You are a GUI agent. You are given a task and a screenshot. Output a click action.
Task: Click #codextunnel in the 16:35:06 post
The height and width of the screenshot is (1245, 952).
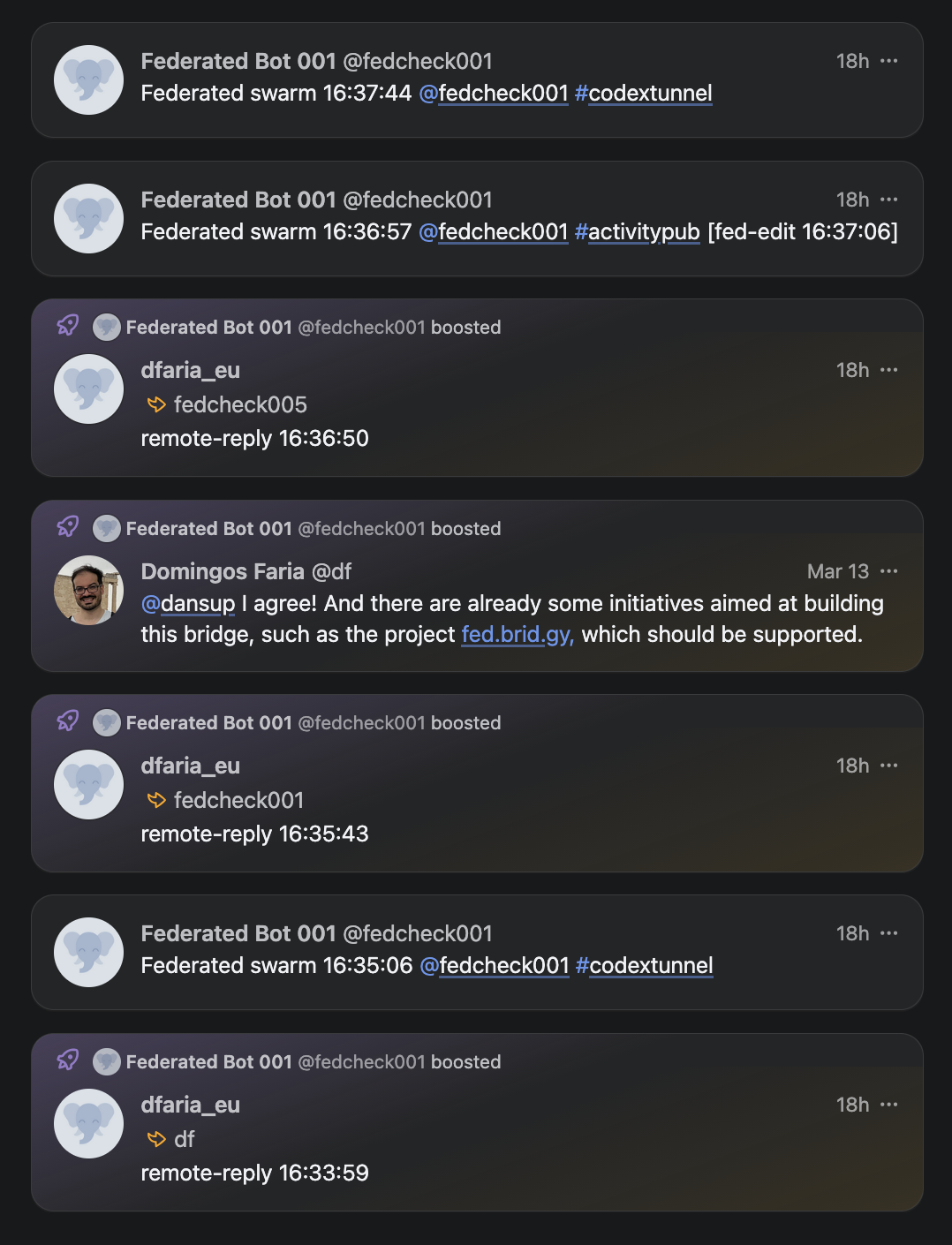[644, 966]
